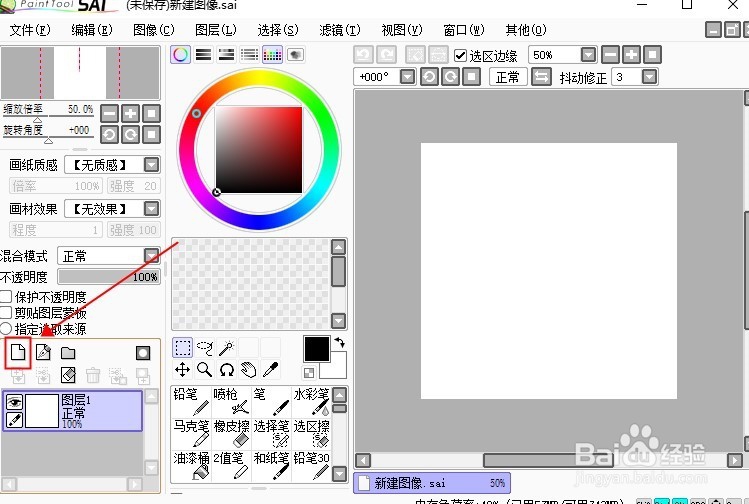Hide 图层1 using the eye icon
The image size is (749, 504).
tap(14, 402)
